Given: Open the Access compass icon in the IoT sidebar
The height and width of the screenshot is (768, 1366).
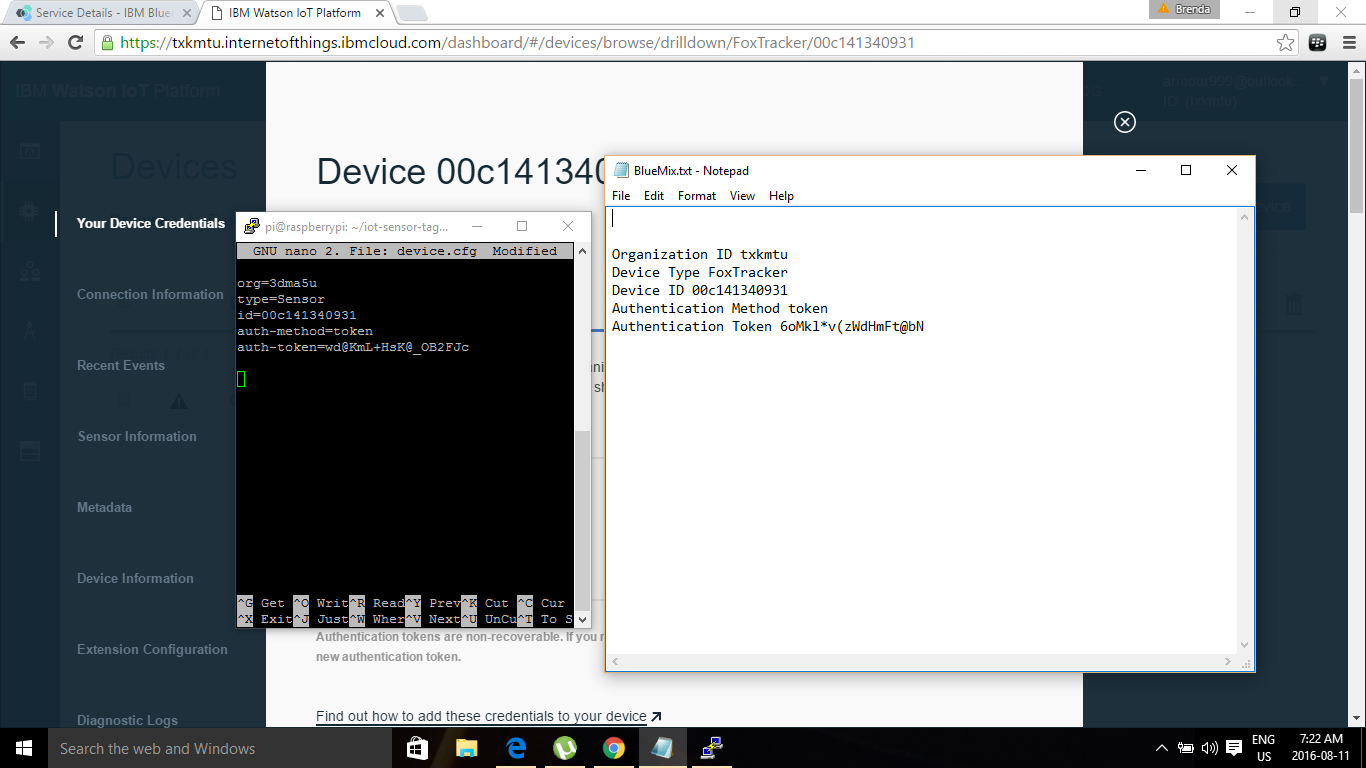Looking at the screenshot, I should click(29, 330).
